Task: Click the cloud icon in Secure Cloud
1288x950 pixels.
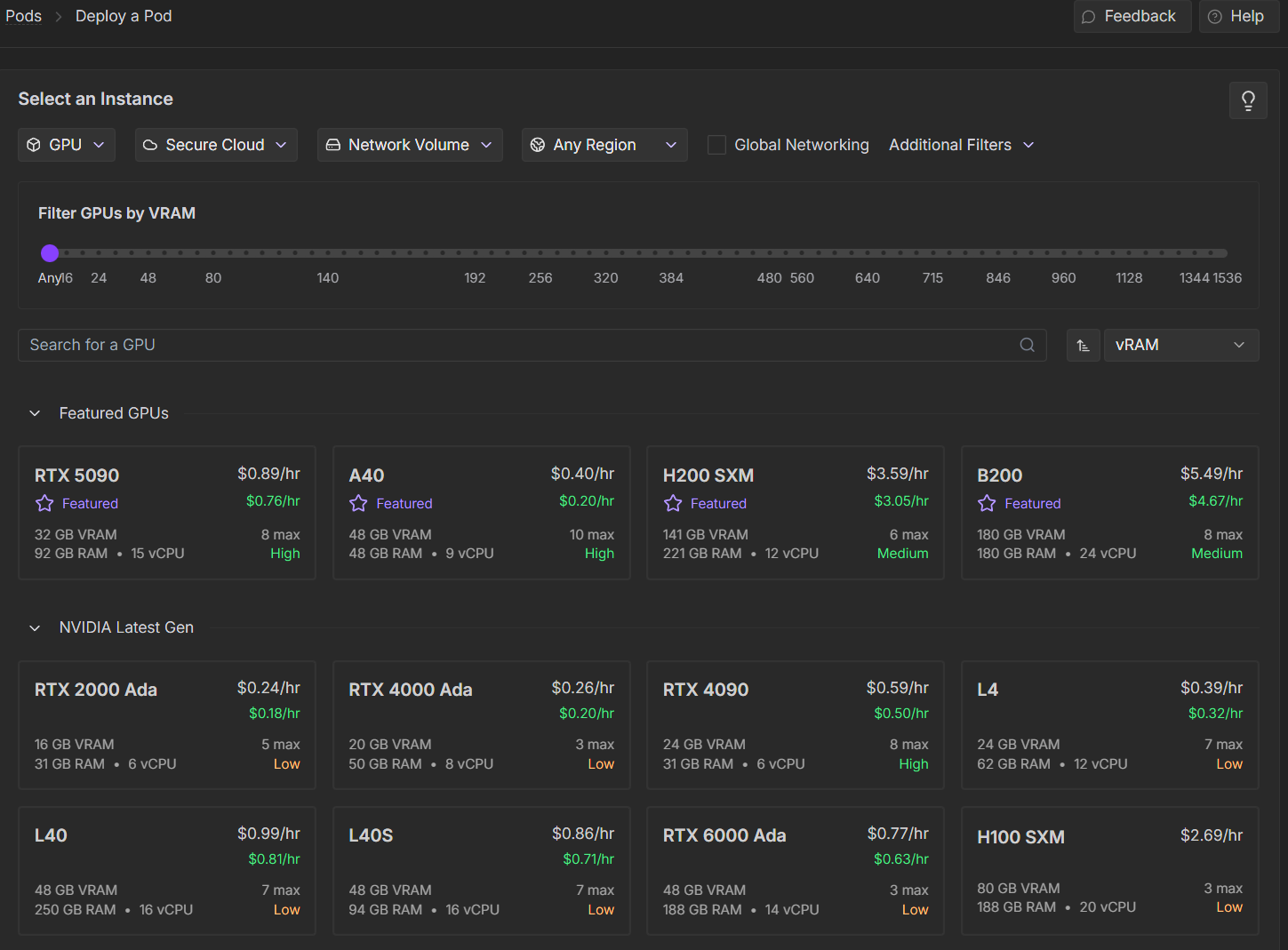Action: pyautogui.click(x=150, y=145)
